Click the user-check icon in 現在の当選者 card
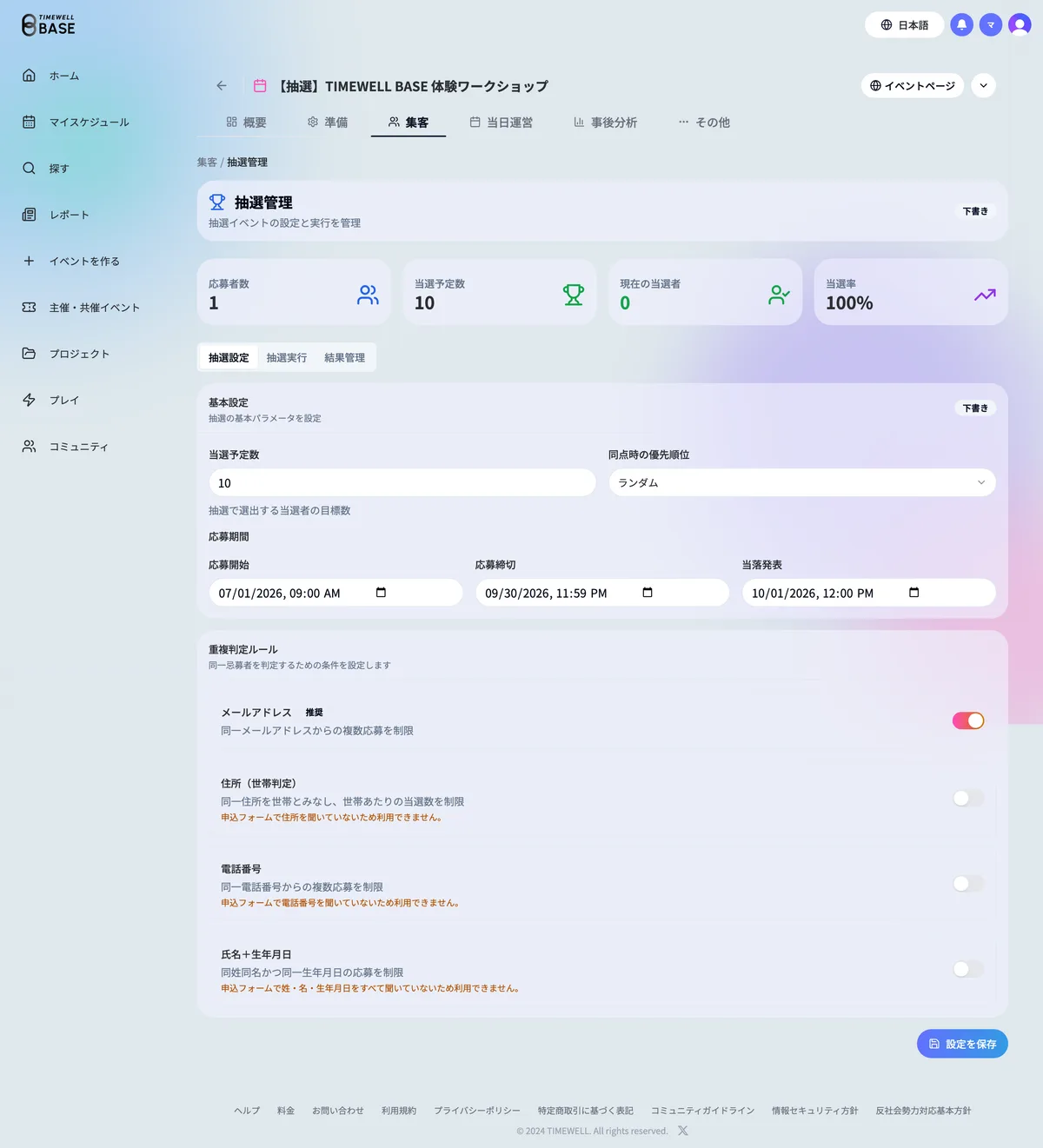 tap(779, 295)
